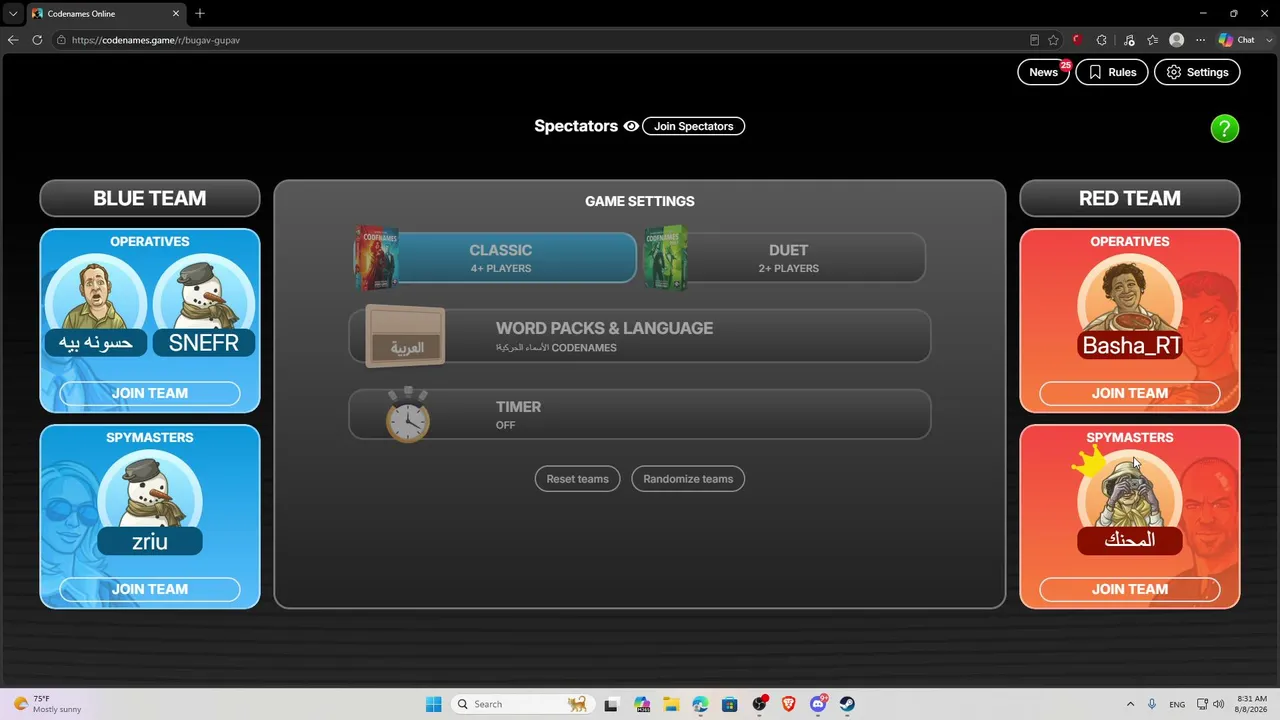Click the Arabic word pack card image

coord(405,336)
